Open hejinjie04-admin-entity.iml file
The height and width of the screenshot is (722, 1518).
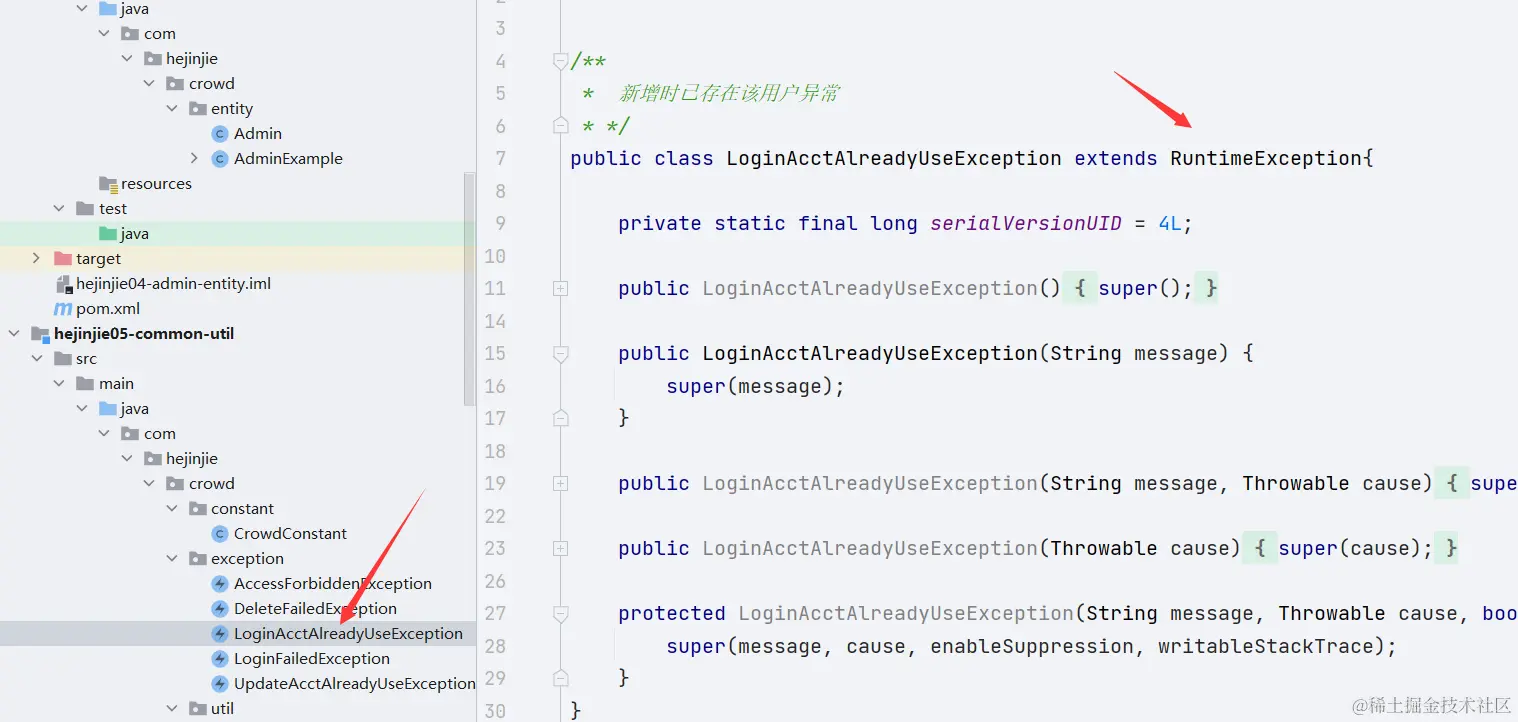[174, 284]
